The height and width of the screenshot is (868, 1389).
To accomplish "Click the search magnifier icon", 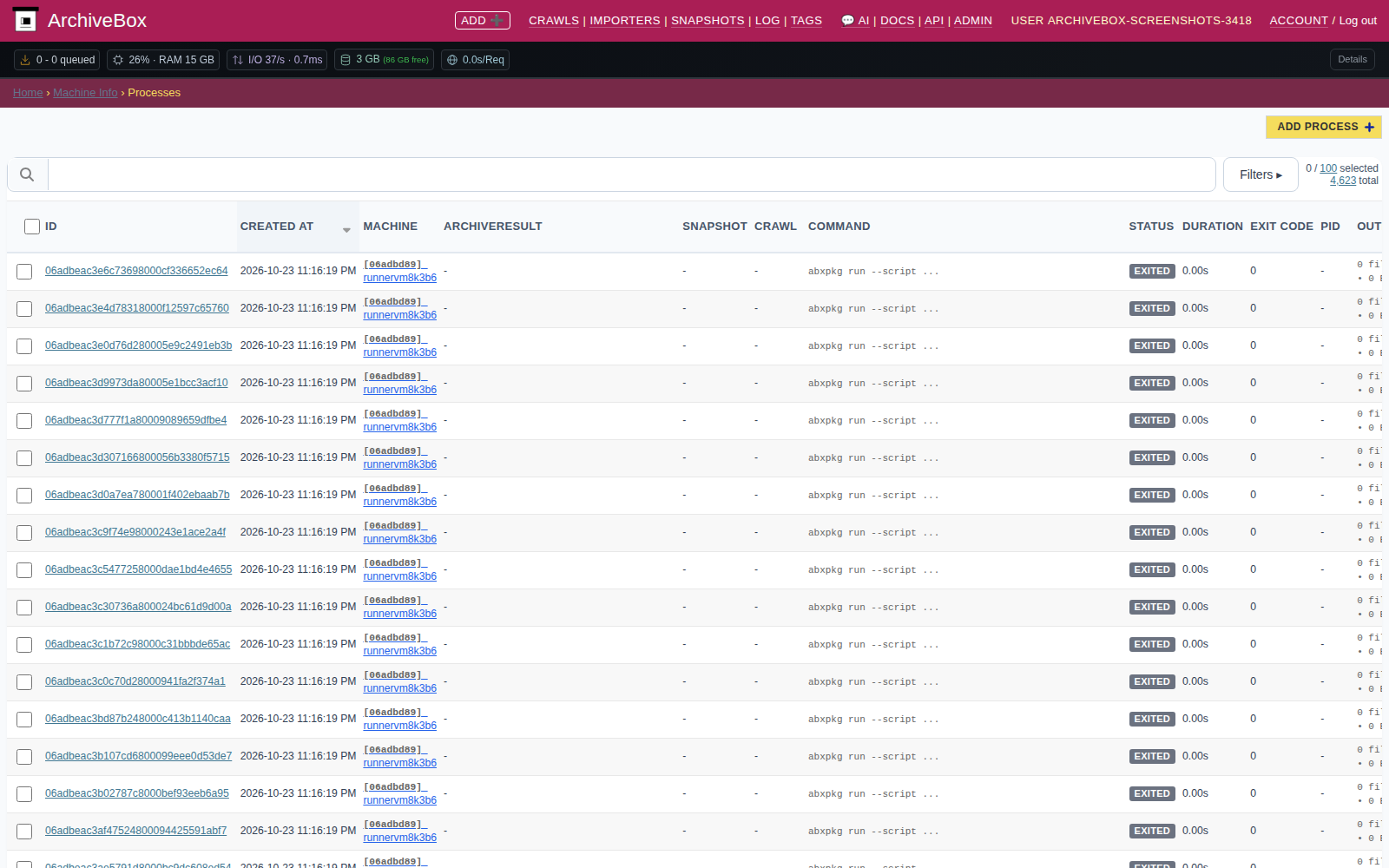I will coord(27,174).
